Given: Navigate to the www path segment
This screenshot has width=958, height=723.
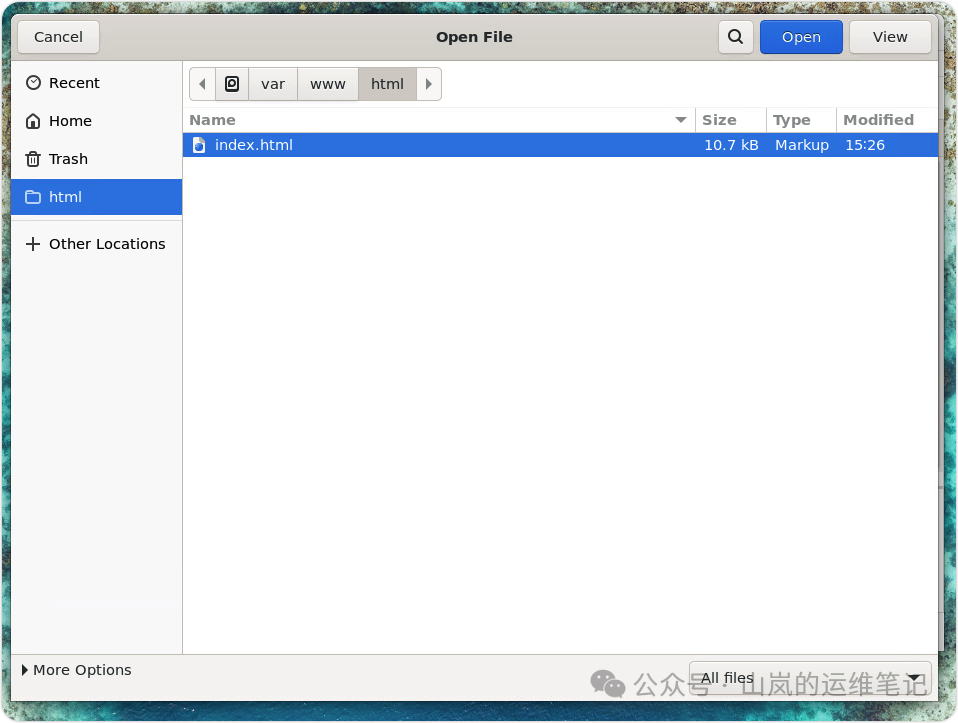Looking at the screenshot, I should click(327, 84).
